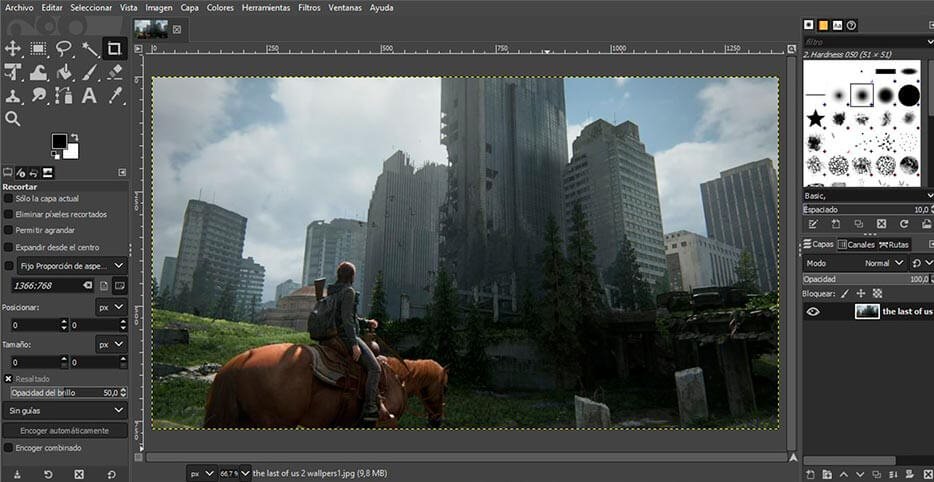Click 'Encoger automáticamente' button
The width and height of the screenshot is (934, 482).
(65, 430)
